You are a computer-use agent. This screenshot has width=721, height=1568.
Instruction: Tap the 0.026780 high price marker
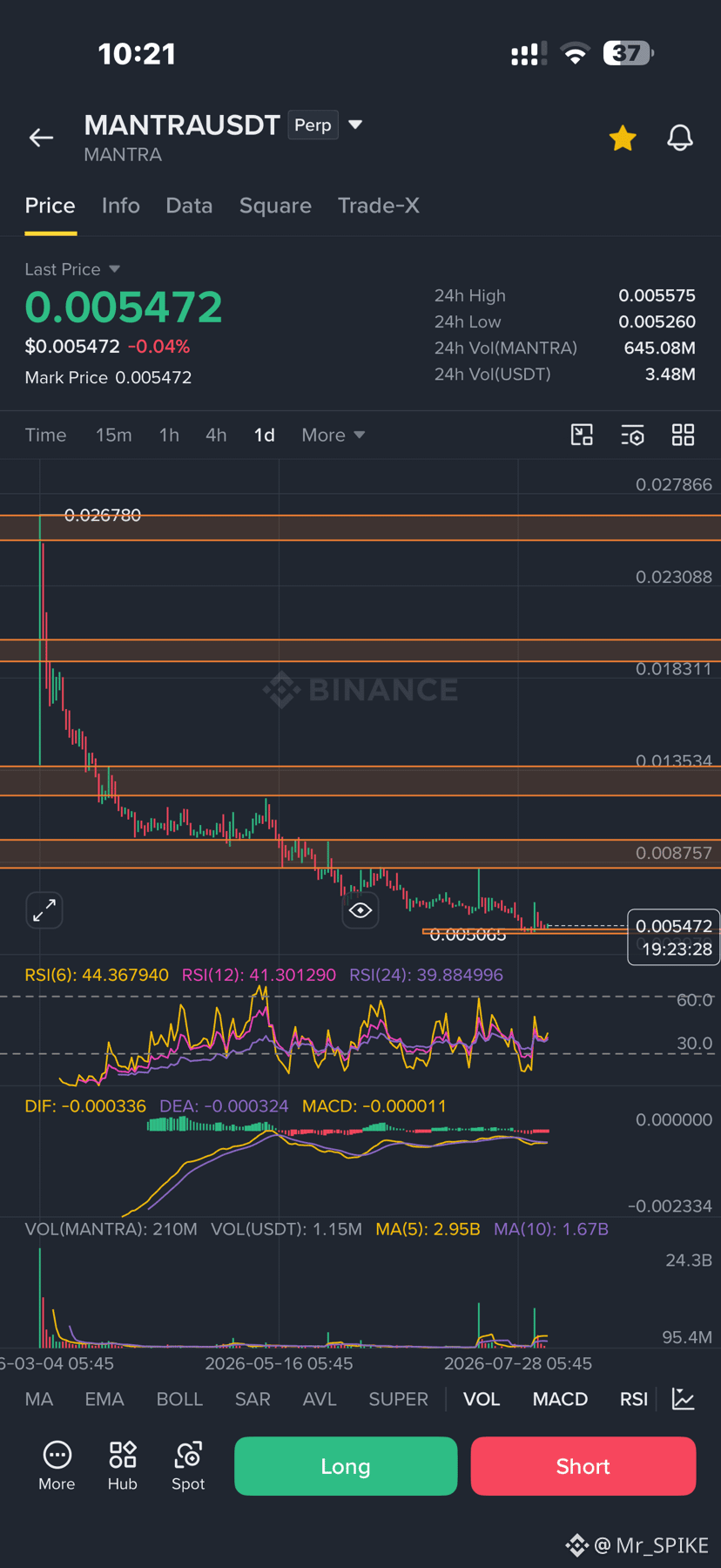[103, 515]
